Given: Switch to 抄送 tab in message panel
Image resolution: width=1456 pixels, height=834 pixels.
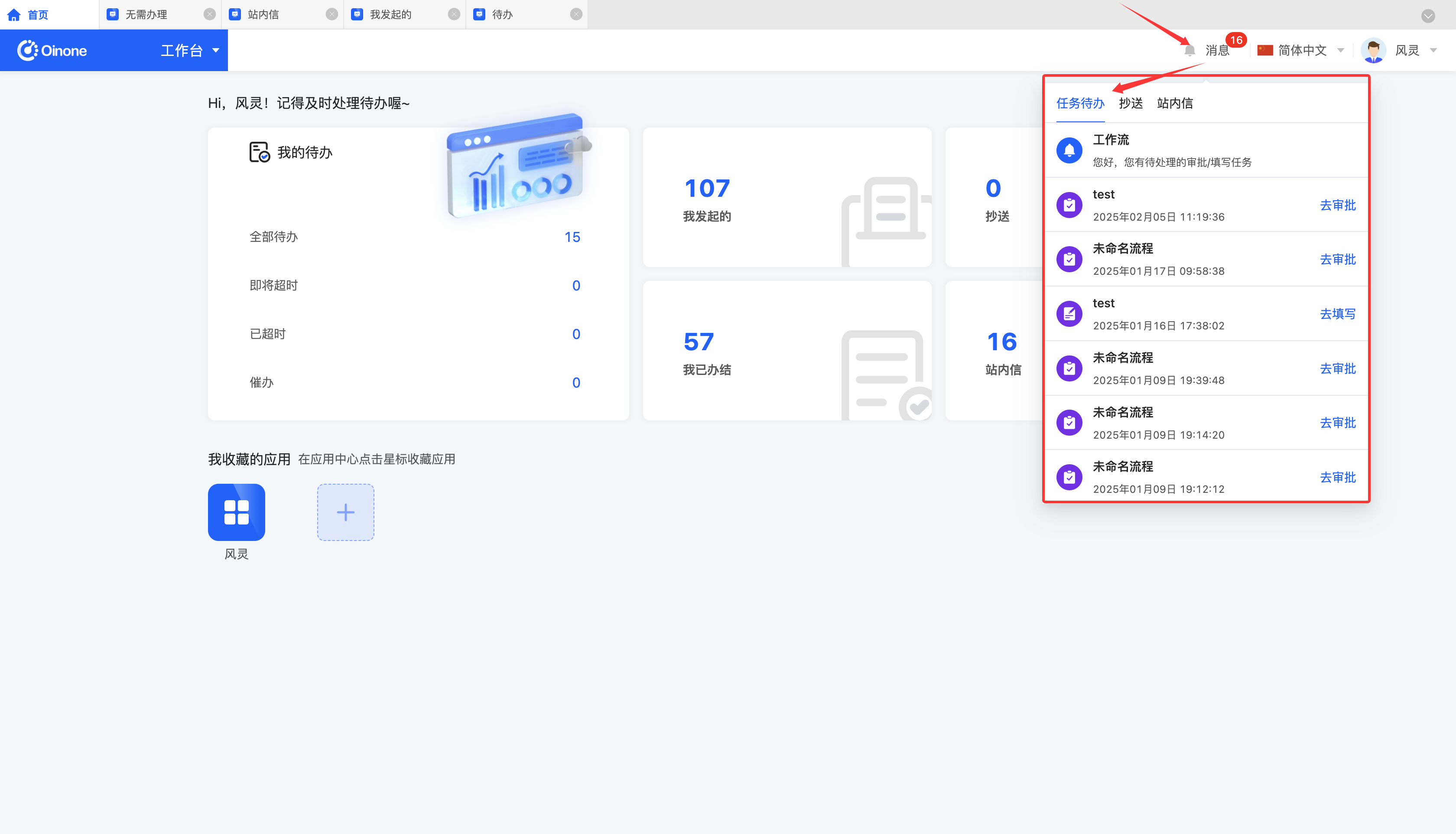Looking at the screenshot, I should click(1130, 103).
